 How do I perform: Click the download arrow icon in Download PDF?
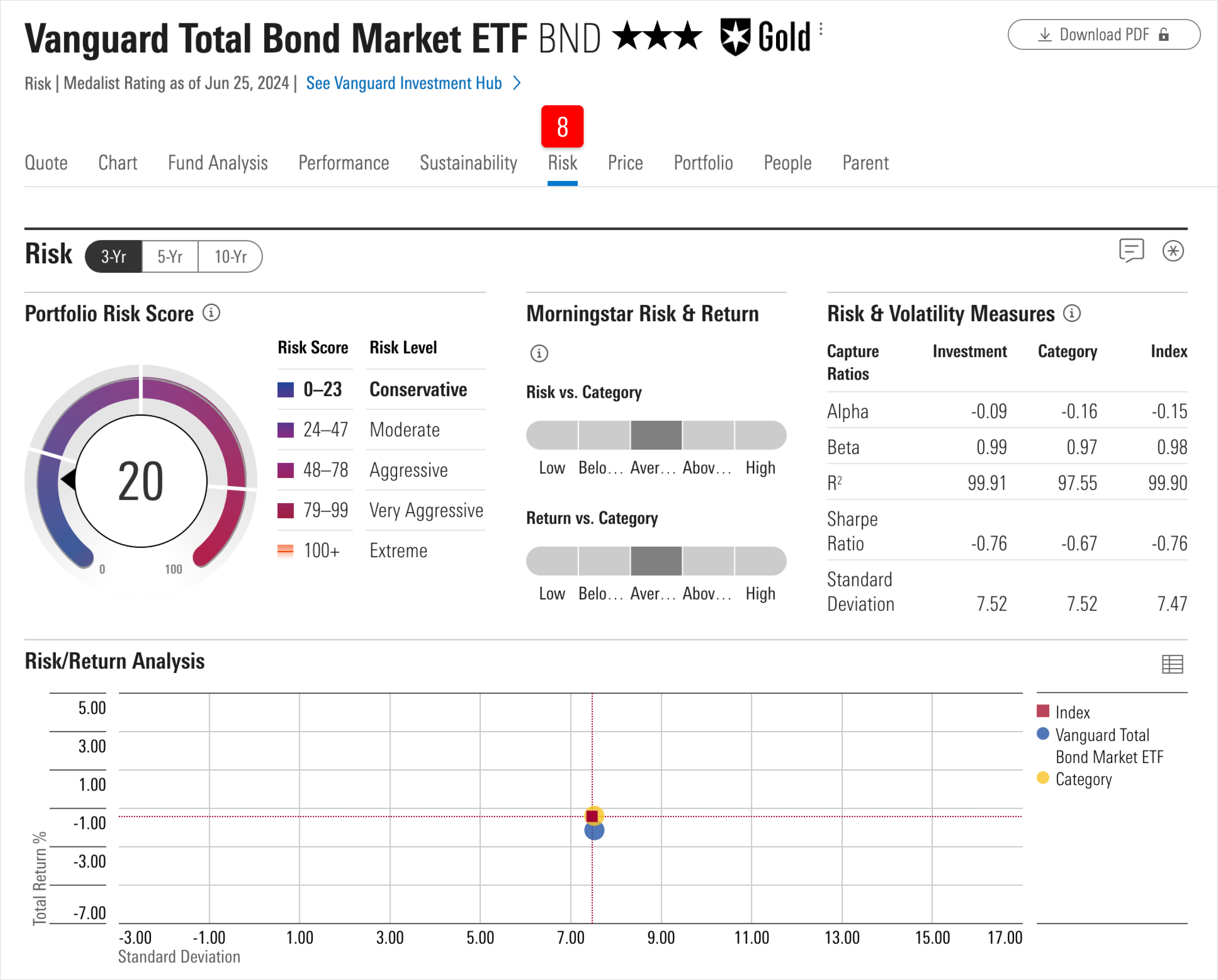pos(1045,34)
